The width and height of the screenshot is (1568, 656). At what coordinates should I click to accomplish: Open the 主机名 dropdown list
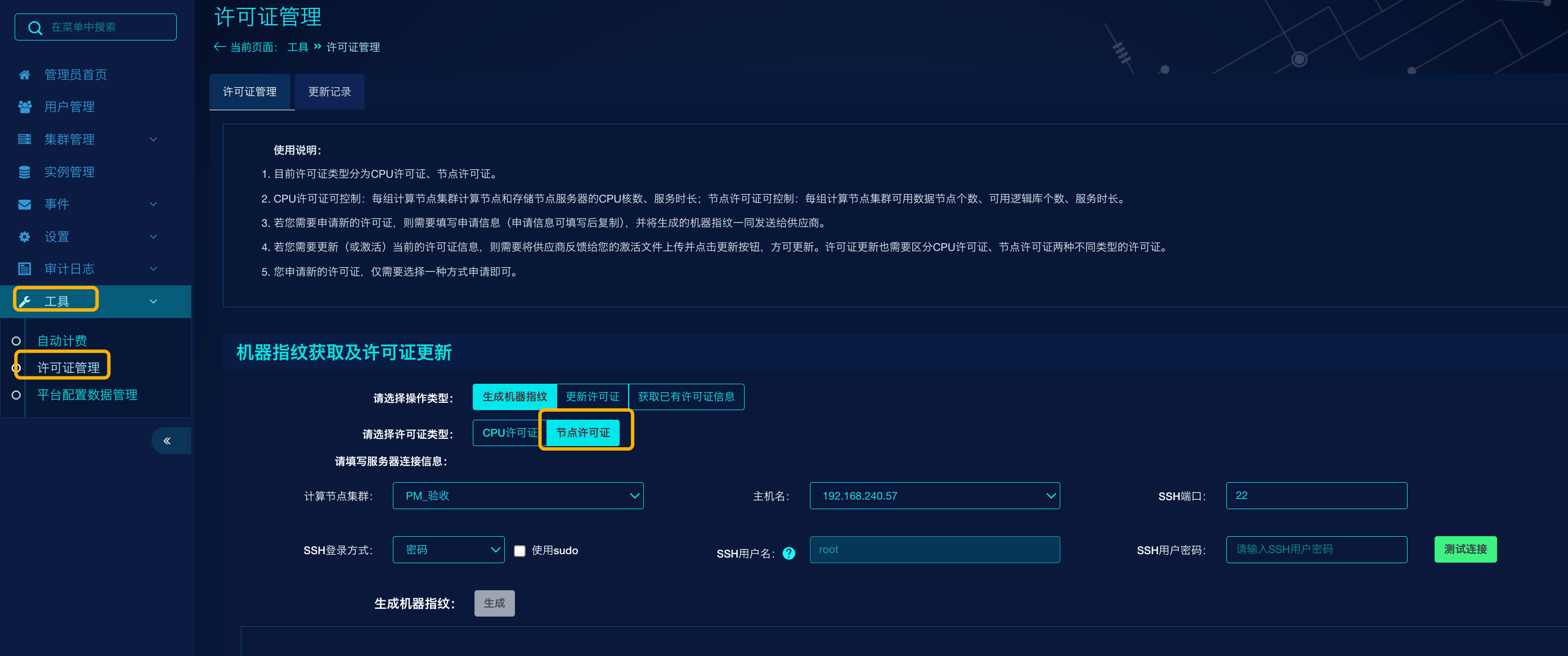[x=934, y=496]
